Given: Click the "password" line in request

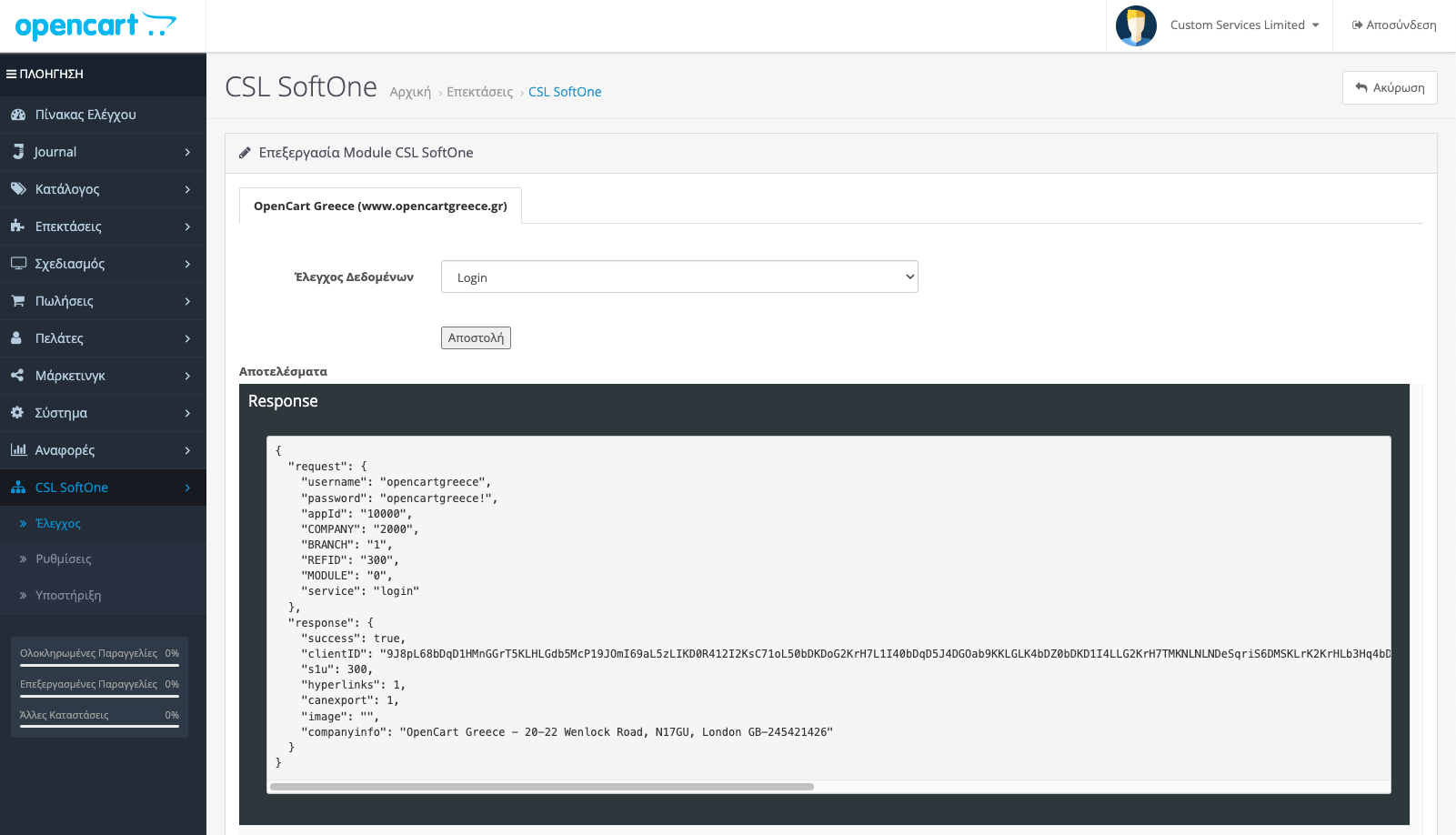Looking at the screenshot, I should pos(399,498).
